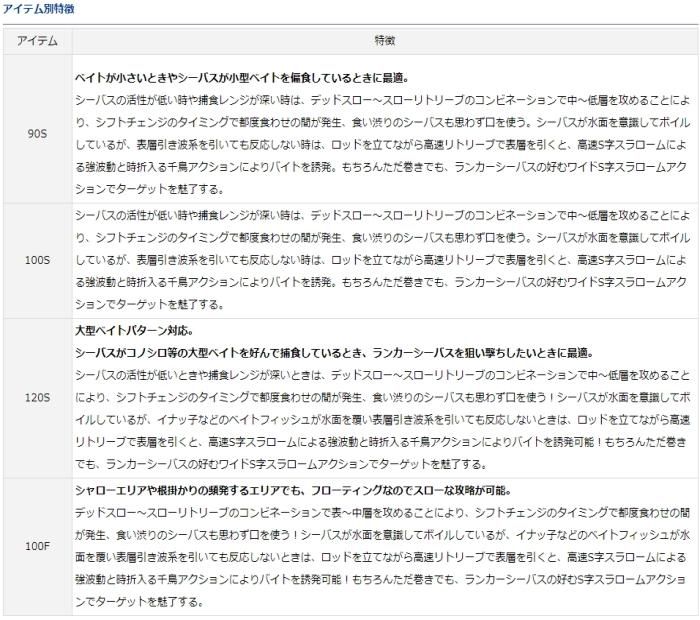Click the アイテム column header

[x=37, y=41]
